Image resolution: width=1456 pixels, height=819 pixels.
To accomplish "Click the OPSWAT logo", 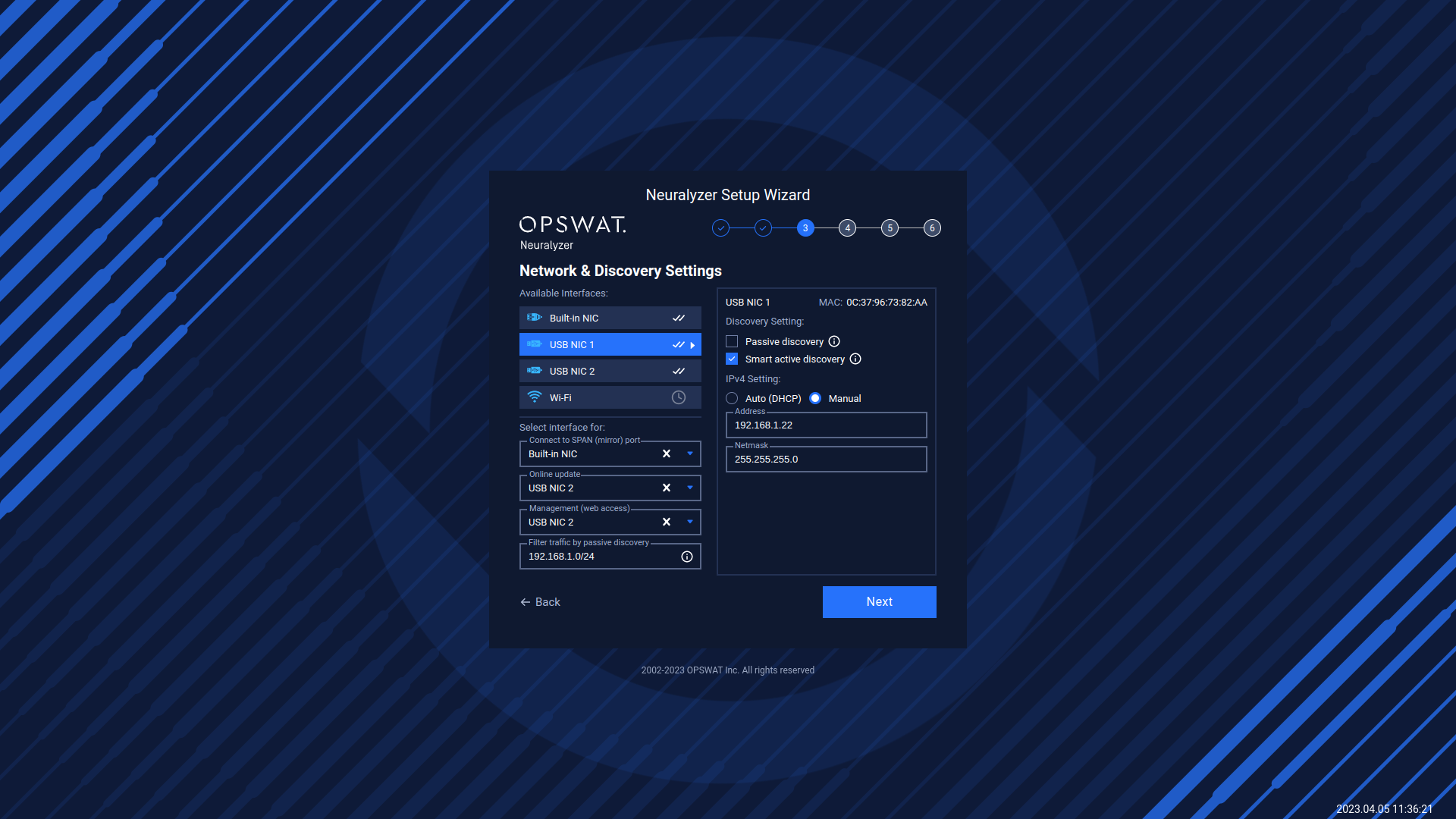I will (x=573, y=224).
